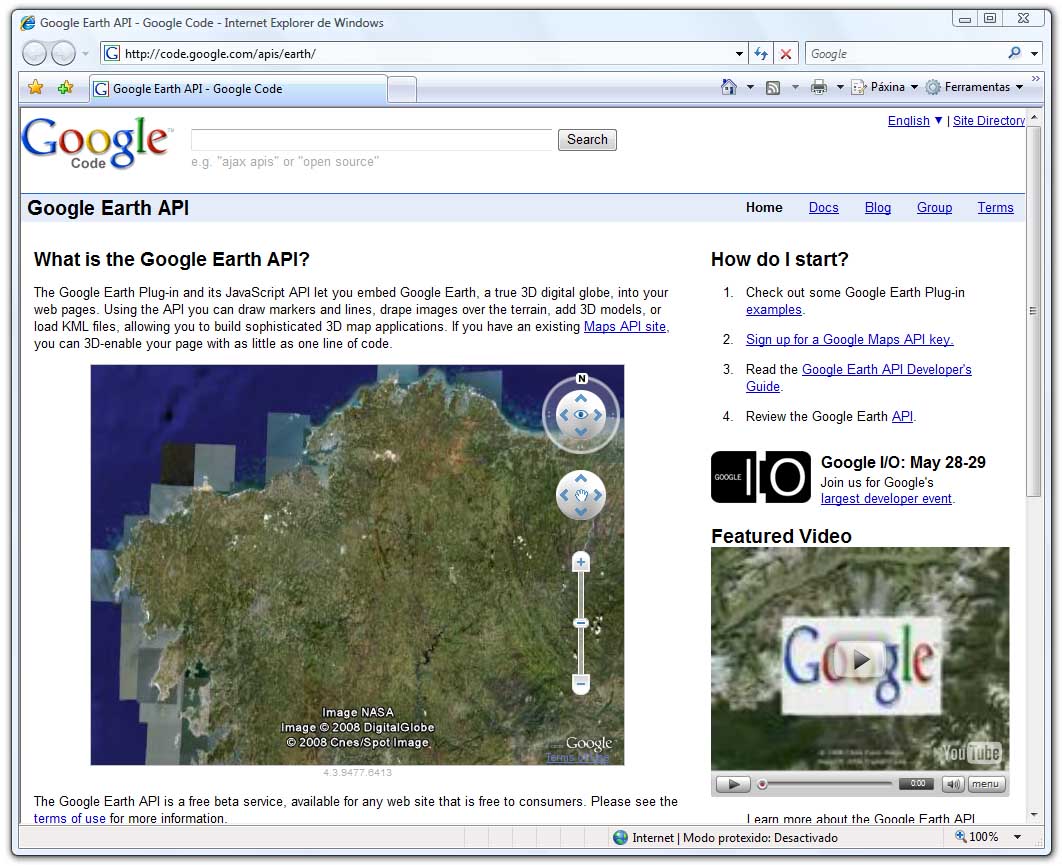Tilt view up with look joystick arrow
Screen dimensions: 1062x866
(x=581, y=399)
